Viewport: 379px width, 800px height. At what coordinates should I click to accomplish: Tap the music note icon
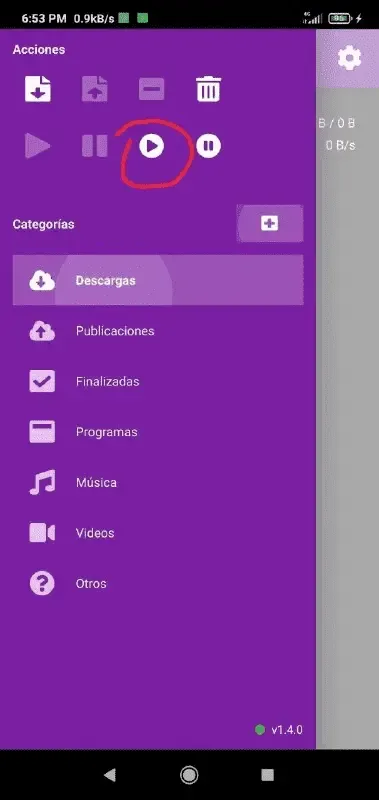pyautogui.click(x=42, y=483)
